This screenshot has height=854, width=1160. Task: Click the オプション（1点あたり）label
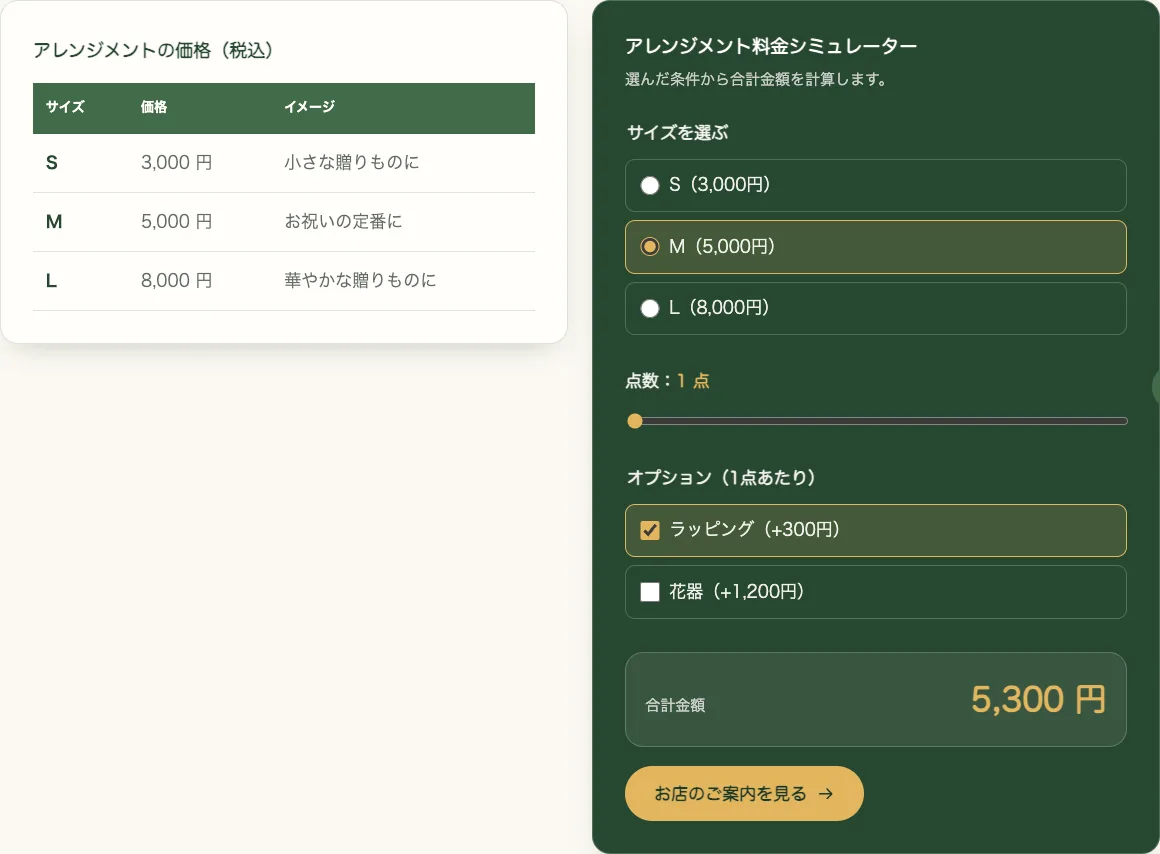click(x=721, y=477)
